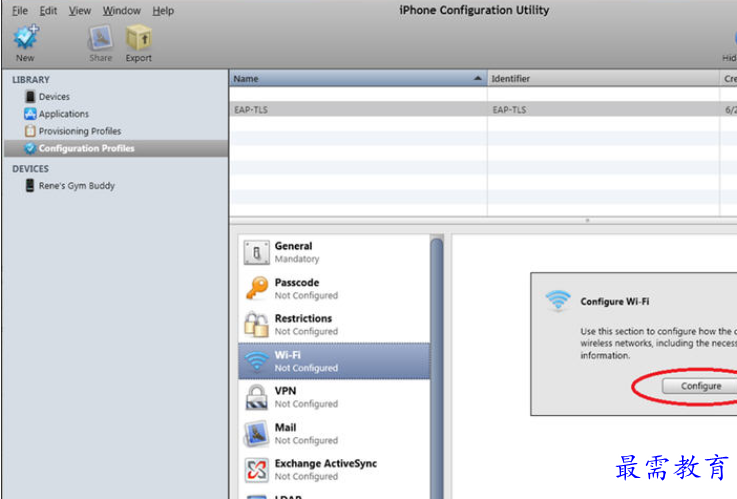Click the Rene's Gym Buddy phone icon

(30, 186)
